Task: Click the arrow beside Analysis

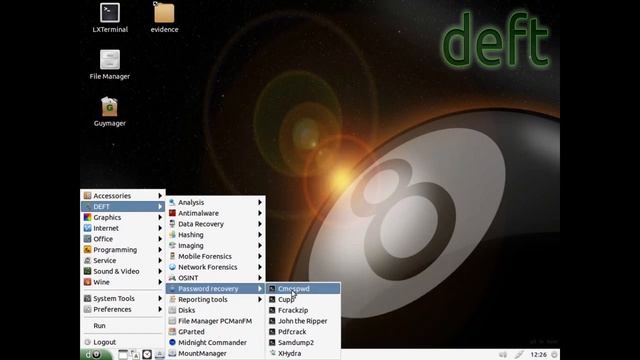Action: pos(260,202)
